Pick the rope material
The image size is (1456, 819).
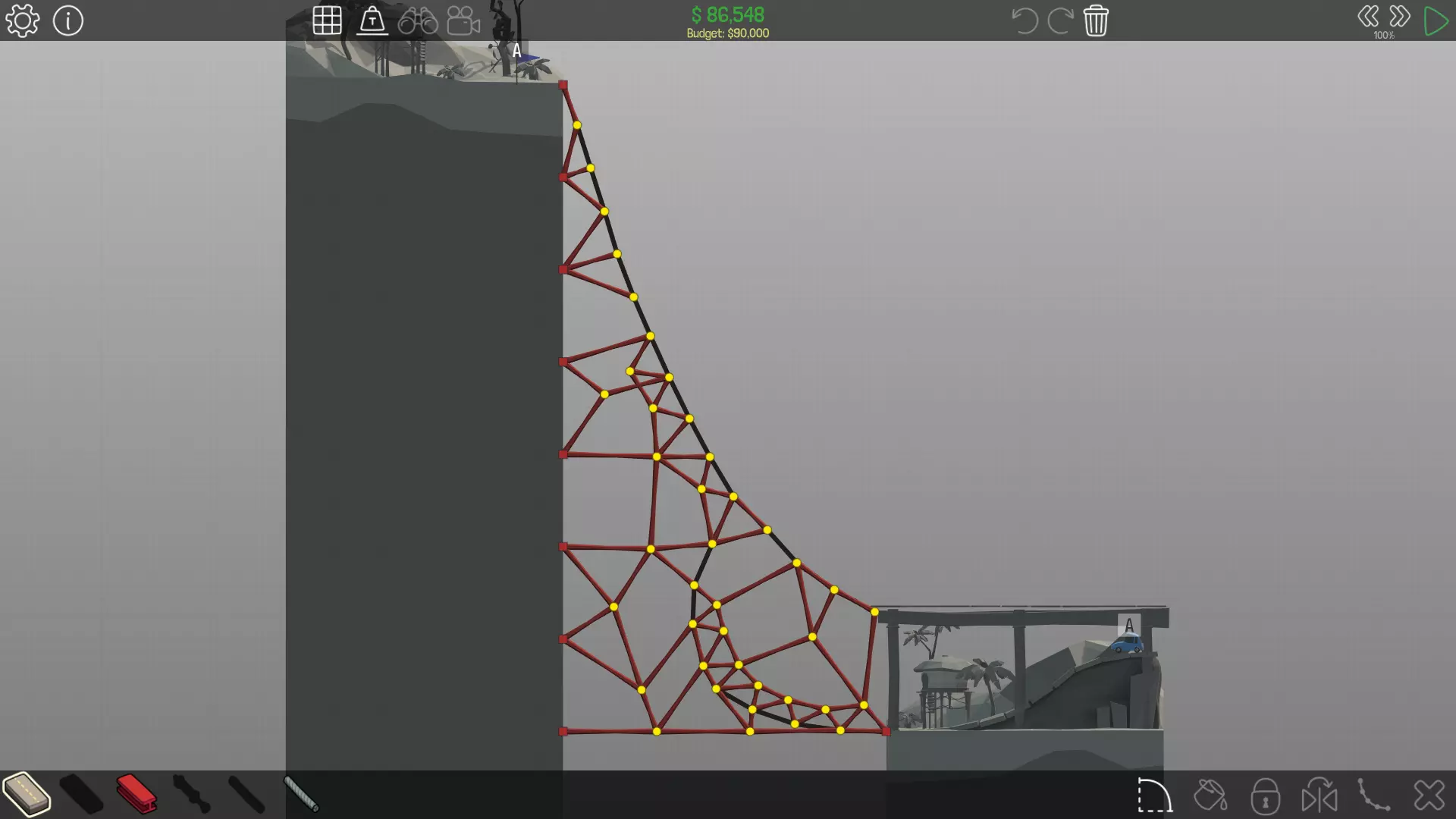point(246,794)
